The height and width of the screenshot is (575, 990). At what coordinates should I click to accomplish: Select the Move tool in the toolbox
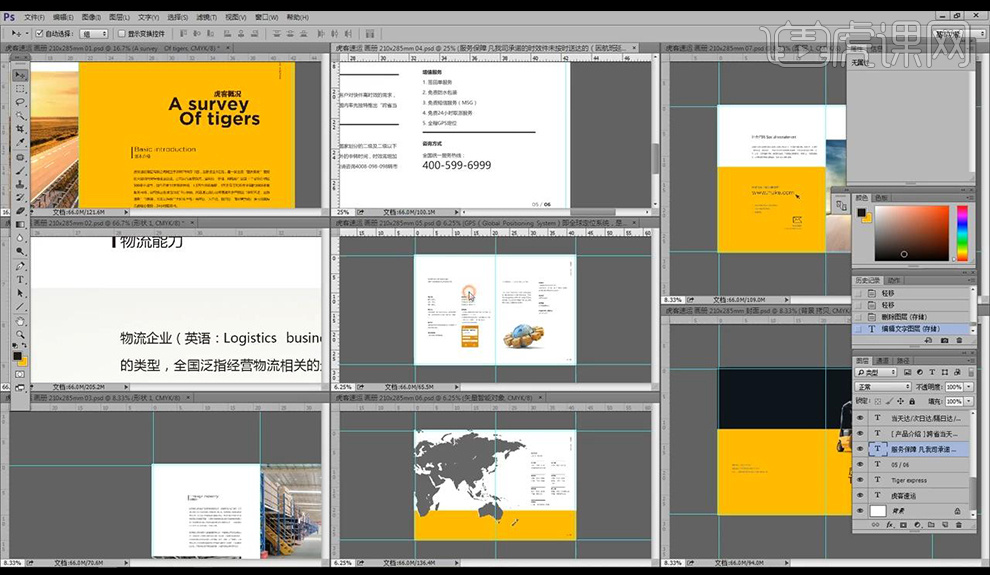coord(20,75)
